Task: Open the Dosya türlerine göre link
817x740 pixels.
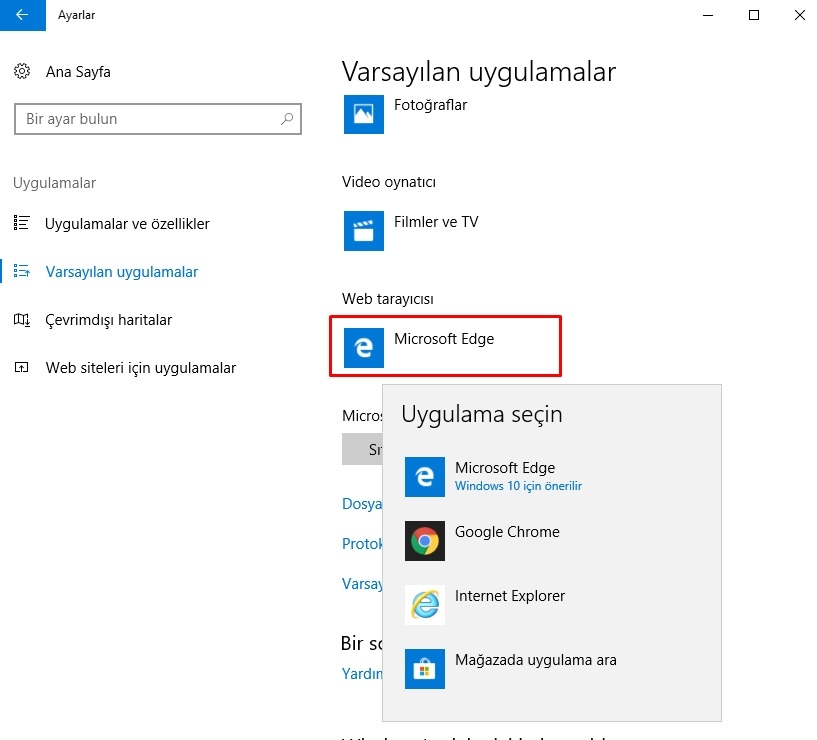Action: (x=362, y=504)
